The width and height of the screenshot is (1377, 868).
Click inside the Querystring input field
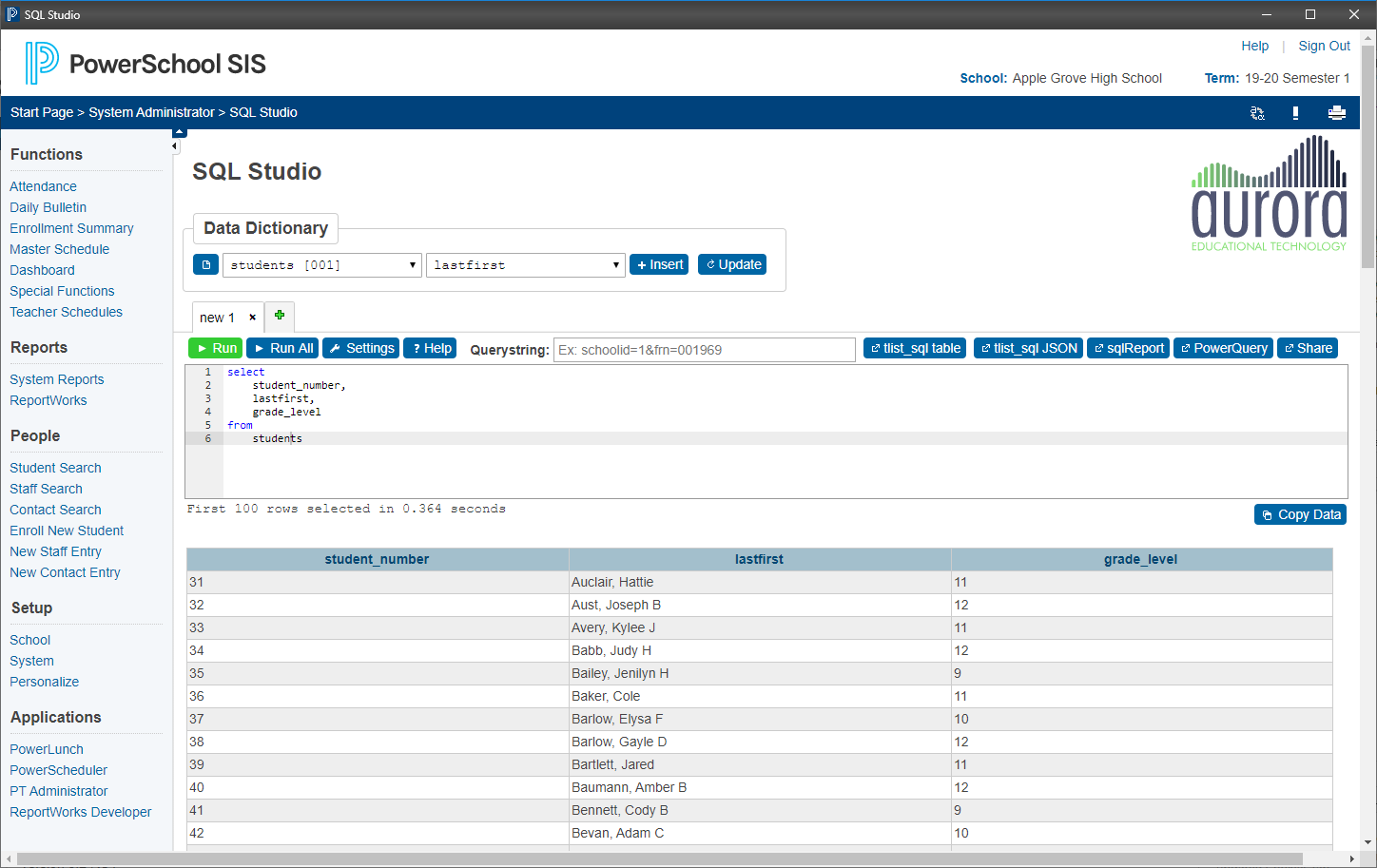(704, 349)
